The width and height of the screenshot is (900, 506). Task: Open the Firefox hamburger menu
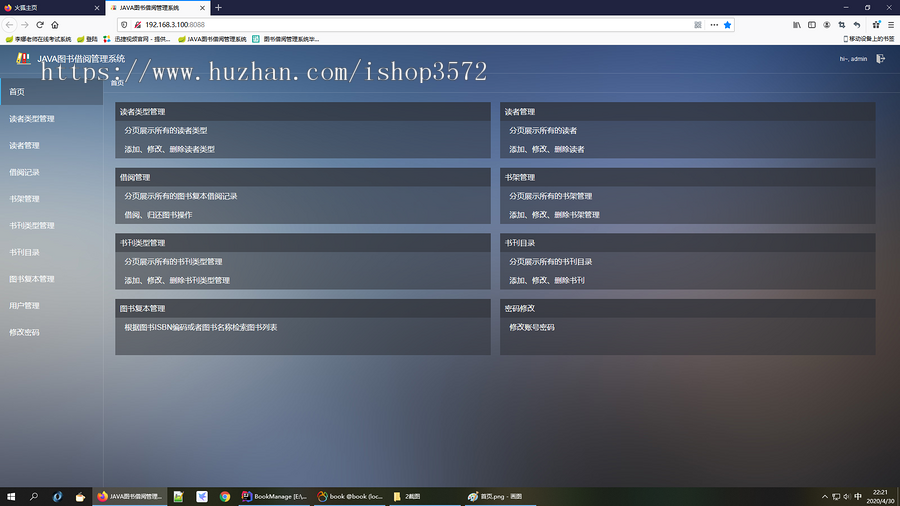click(x=891, y=25)
